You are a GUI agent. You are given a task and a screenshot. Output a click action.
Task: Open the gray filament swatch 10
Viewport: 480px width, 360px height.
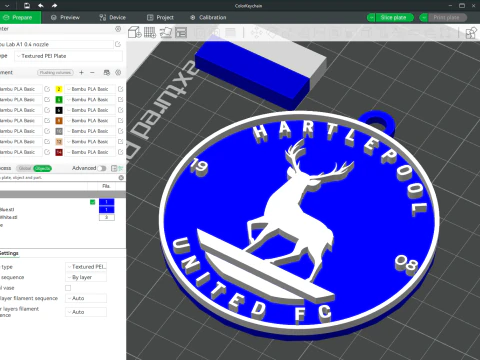(x=59, y=131)
